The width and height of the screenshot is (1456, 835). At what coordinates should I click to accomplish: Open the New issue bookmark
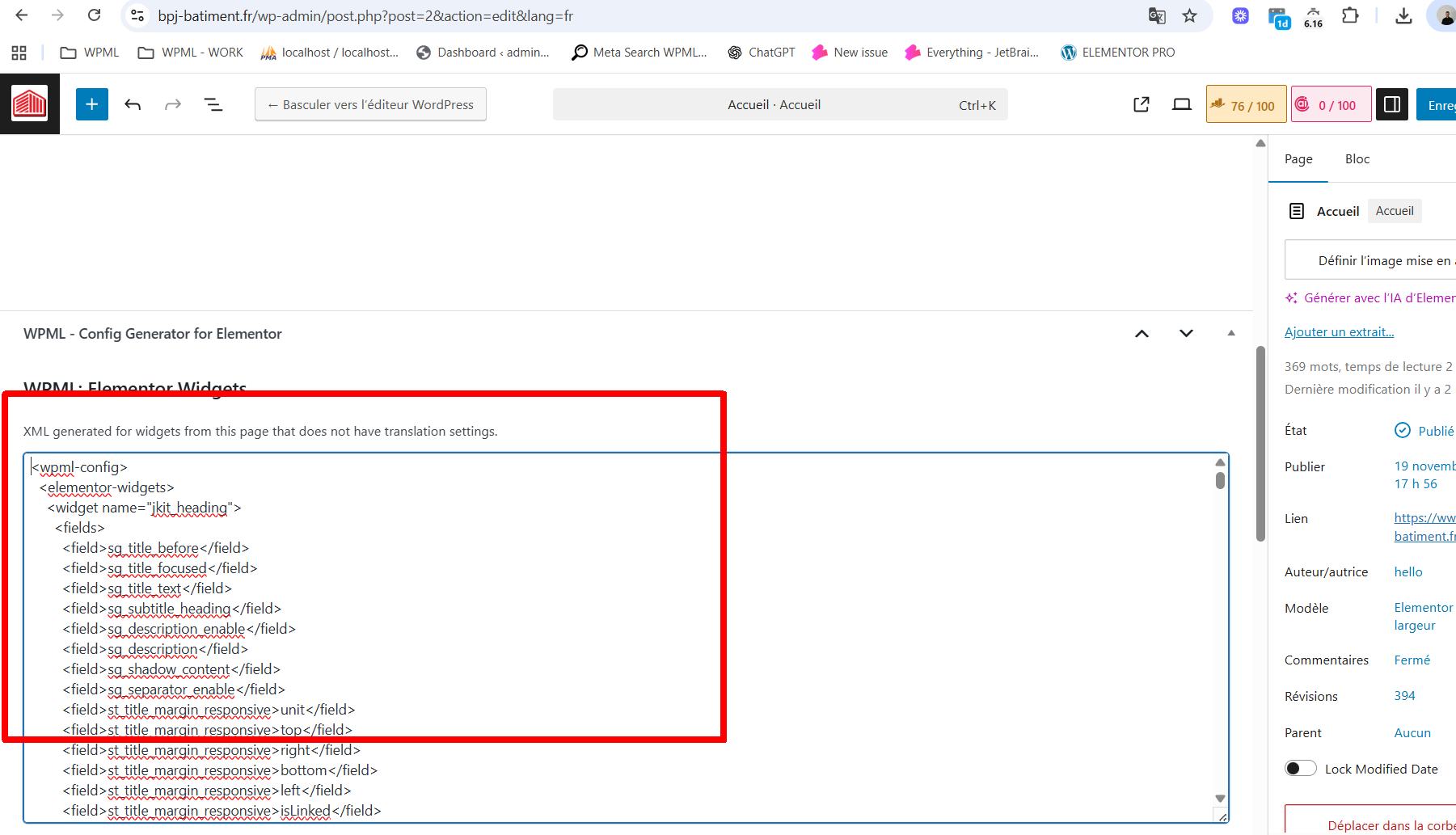(850, 53)
